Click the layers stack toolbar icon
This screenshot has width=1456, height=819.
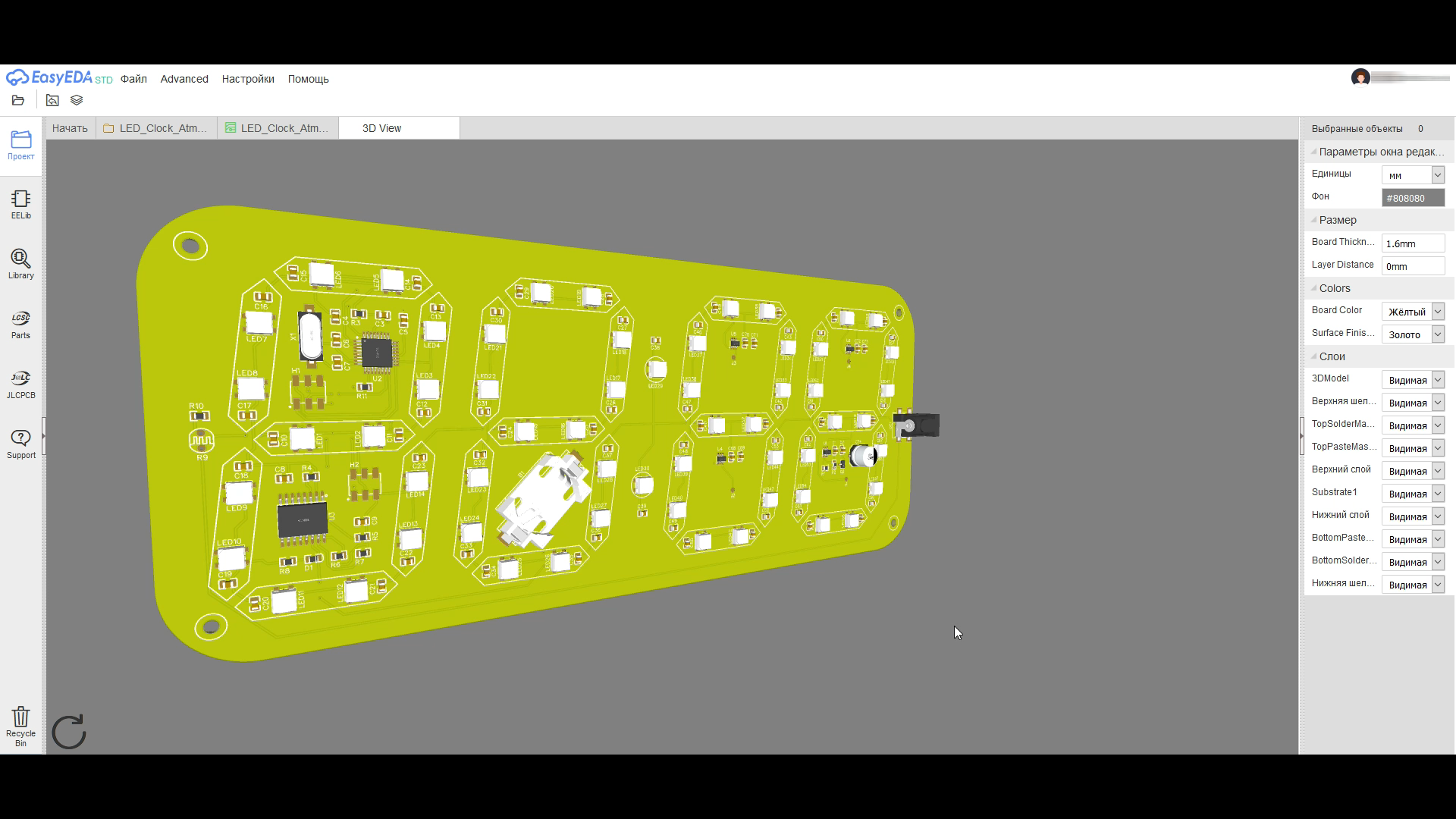77,100
